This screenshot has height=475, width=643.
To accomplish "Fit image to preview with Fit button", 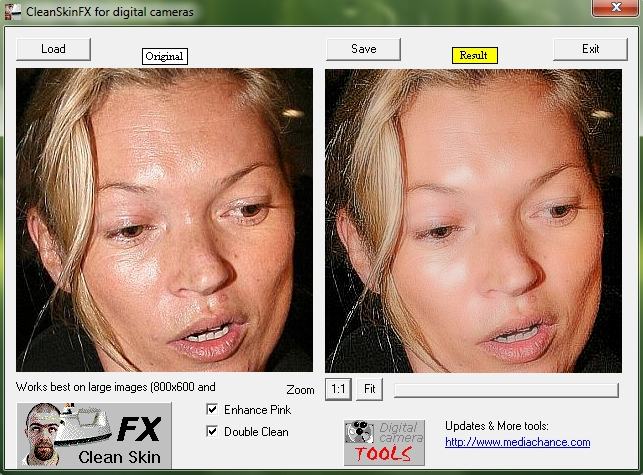I will click(369, 389).
